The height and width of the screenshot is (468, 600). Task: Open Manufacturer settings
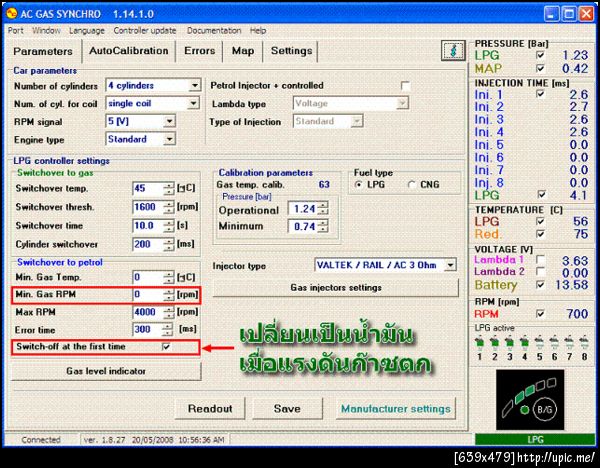pos(396,409)
